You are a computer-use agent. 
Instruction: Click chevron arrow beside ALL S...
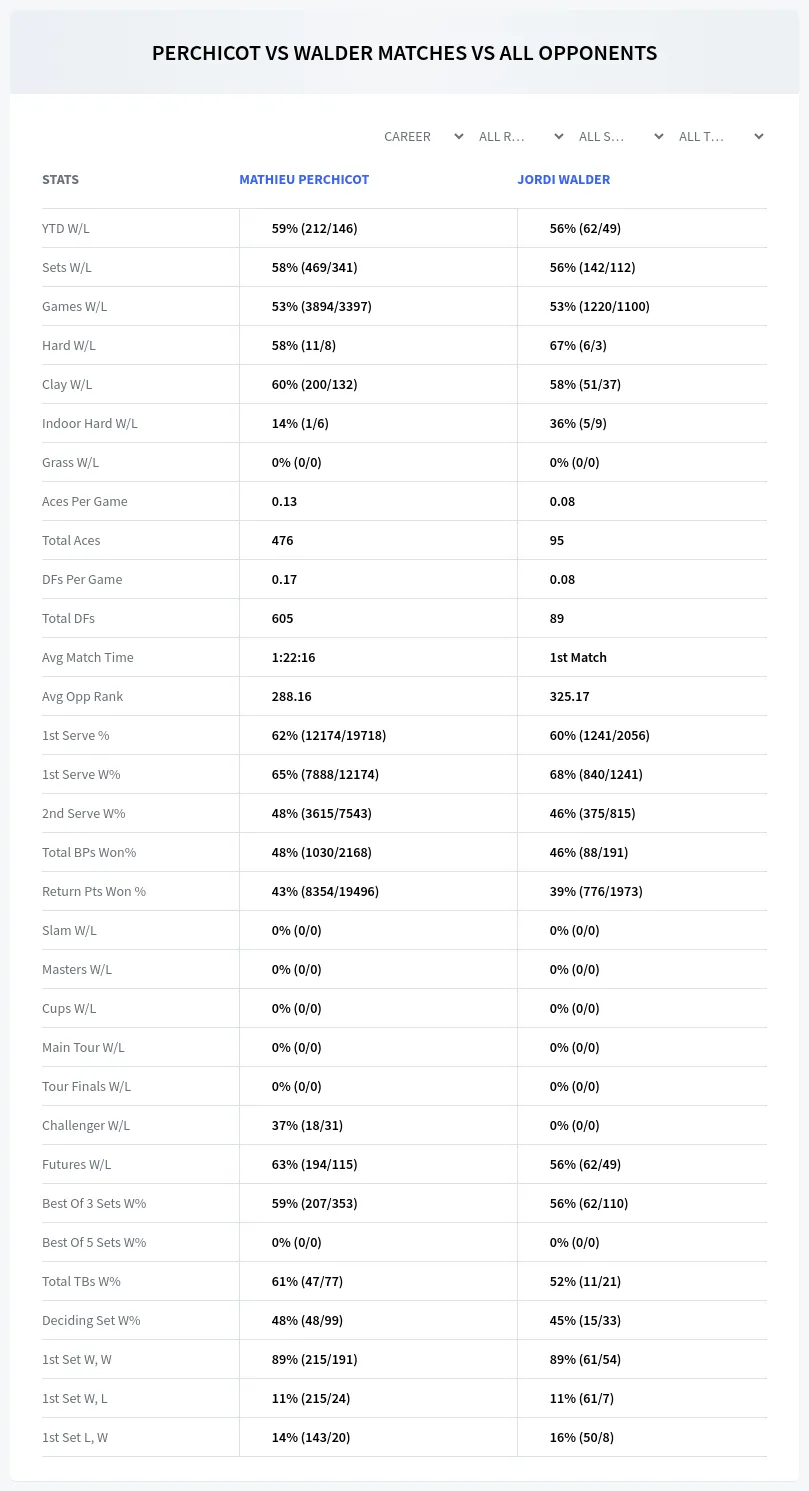pos(659,136)
